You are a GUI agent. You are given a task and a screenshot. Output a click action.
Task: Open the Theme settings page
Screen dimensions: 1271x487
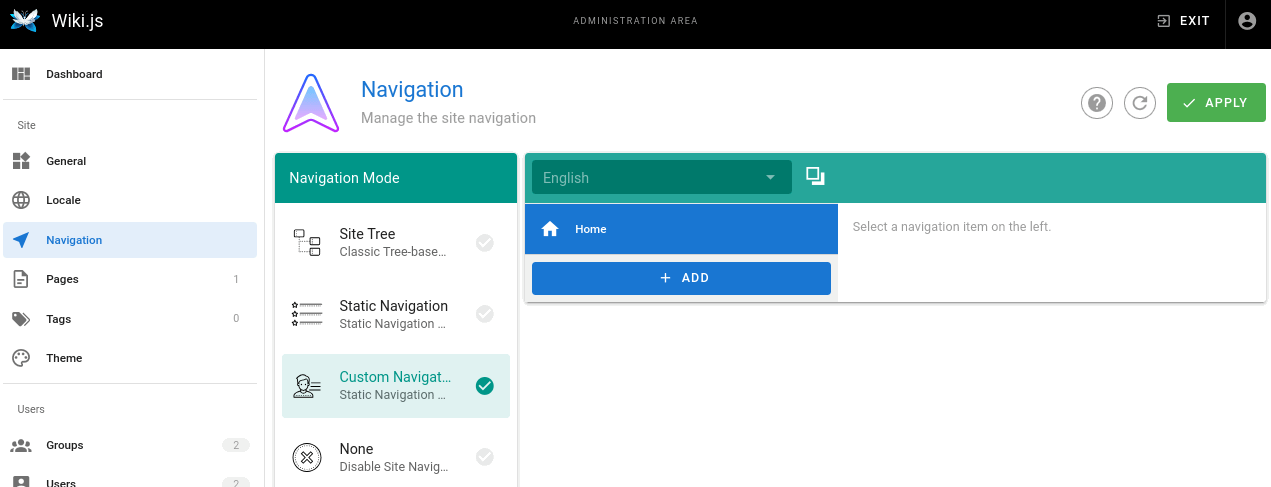coord(64,358)
